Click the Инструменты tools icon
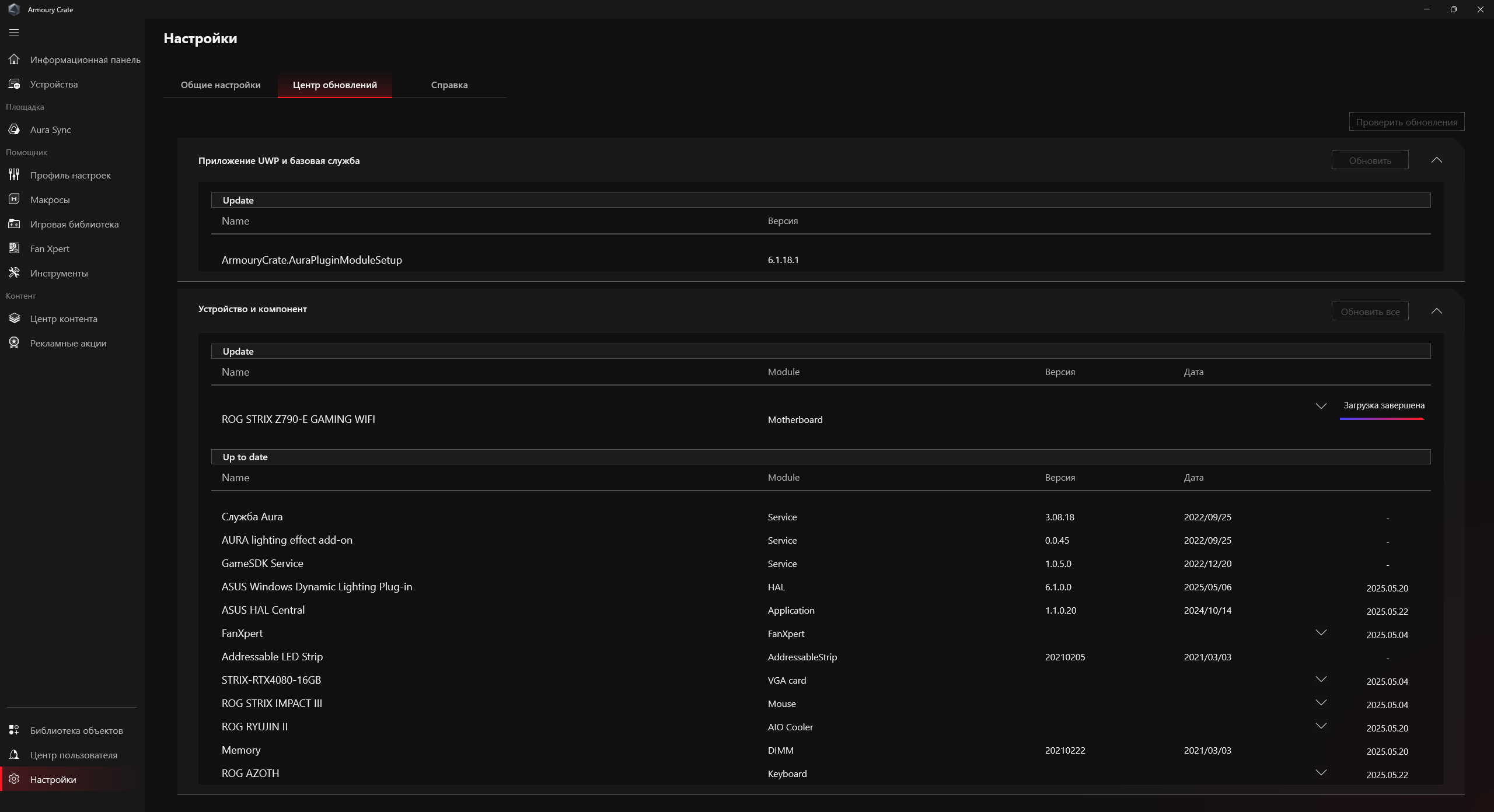 click(x=14, y=273)
